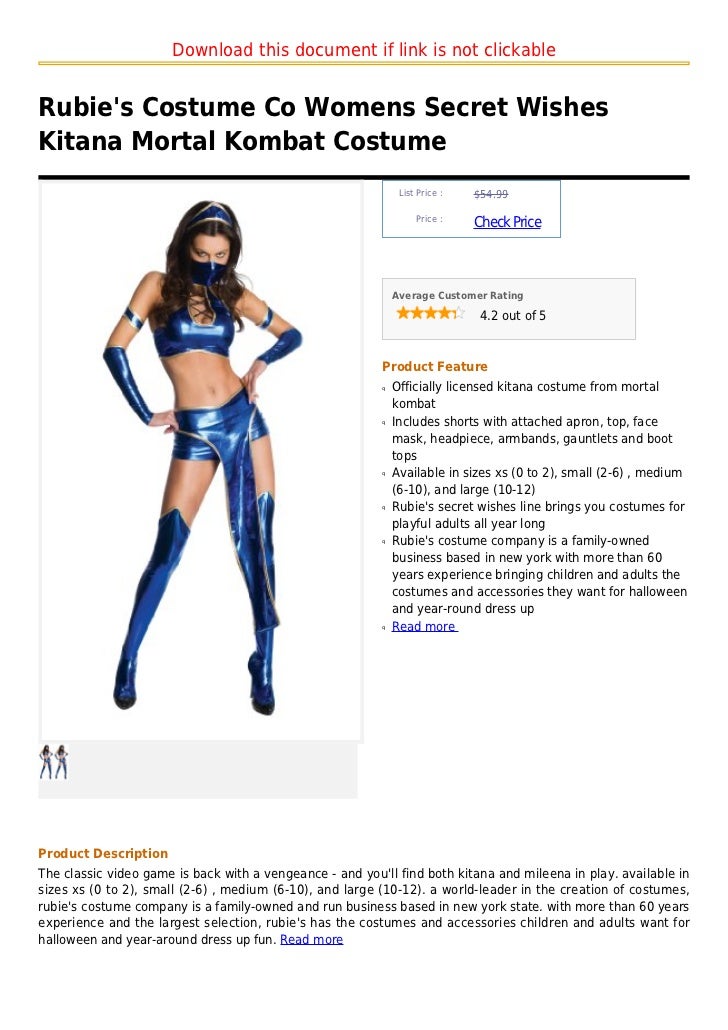Click the bullet icon before feature Read more

coord(384,628)
